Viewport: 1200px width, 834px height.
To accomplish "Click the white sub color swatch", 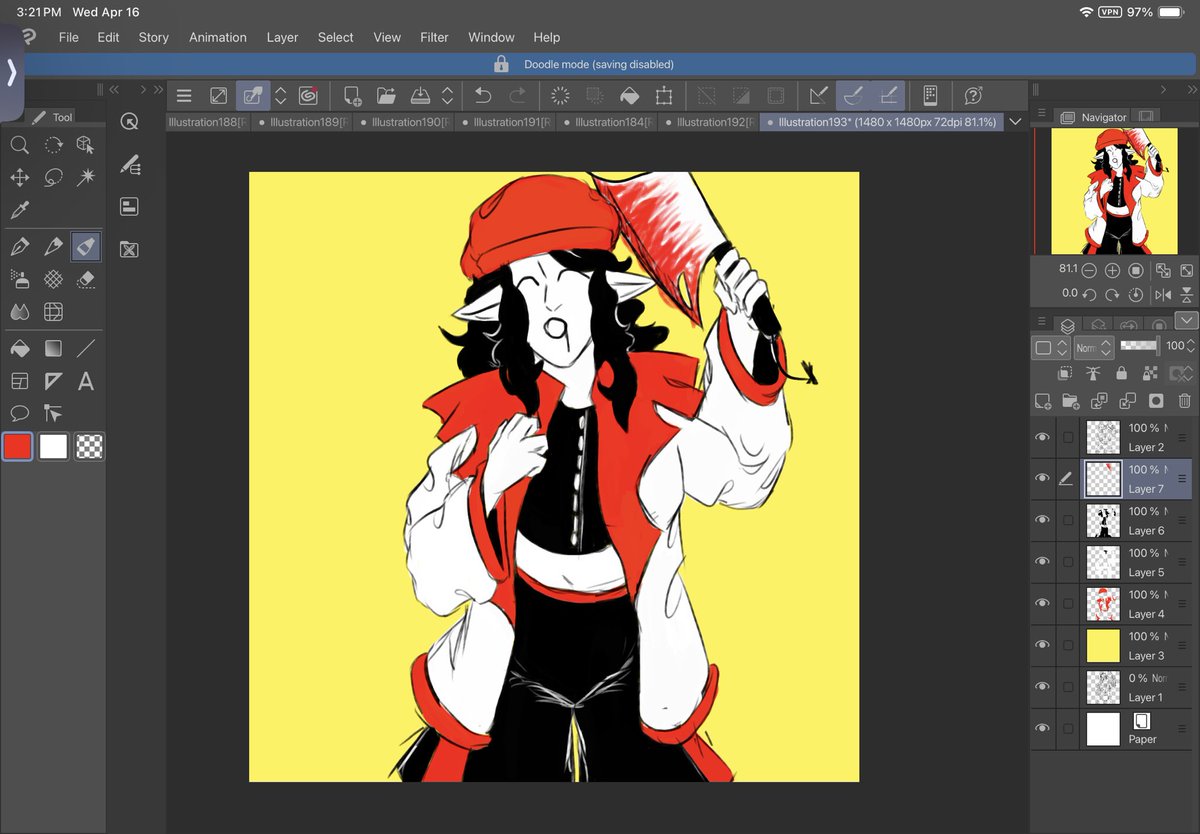I will [53, 446].
